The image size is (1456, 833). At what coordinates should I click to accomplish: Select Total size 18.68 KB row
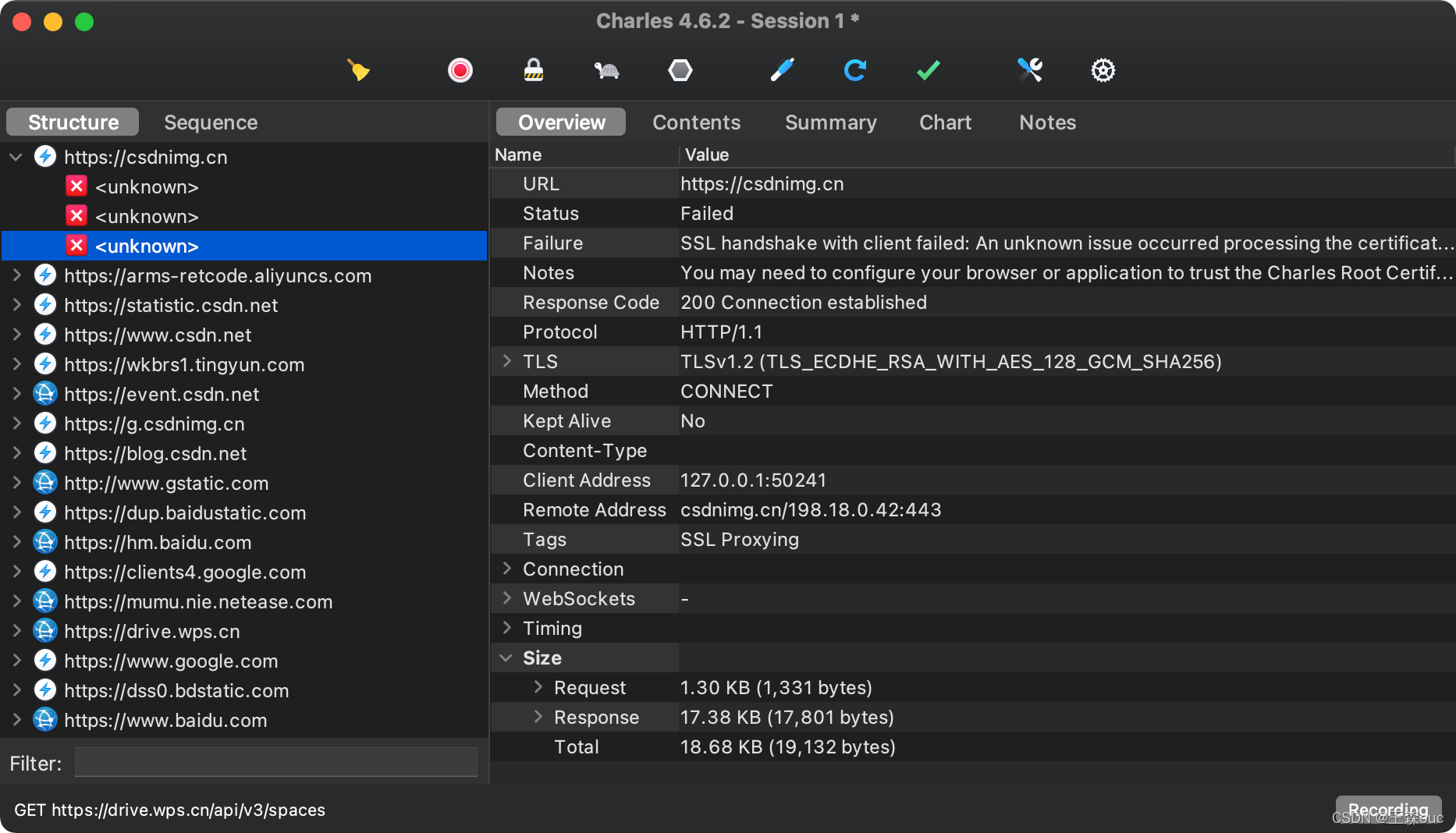tap(973, 747)
